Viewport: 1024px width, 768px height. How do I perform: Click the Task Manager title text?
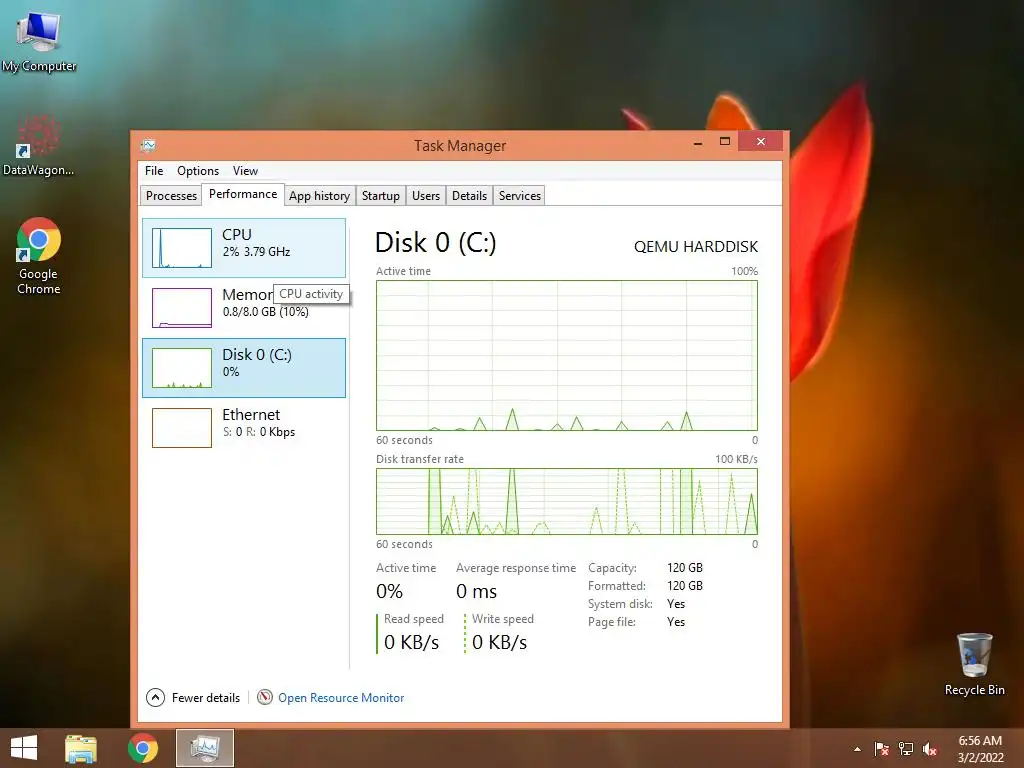click(x=460, y=146)
